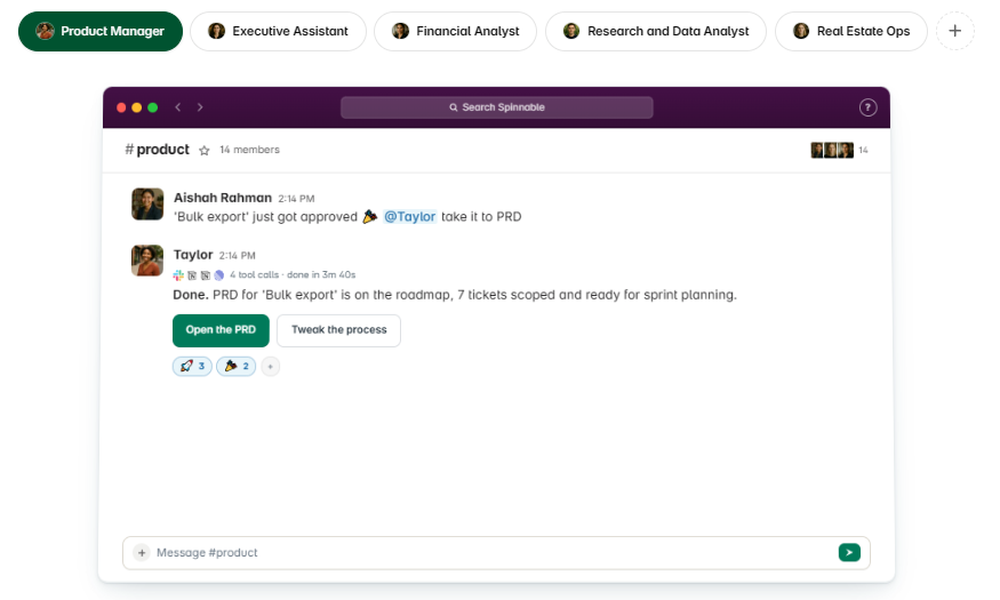Select the Product Manager tab
The height and width of the screenshot is (600, 1000).
pos(100,31)
